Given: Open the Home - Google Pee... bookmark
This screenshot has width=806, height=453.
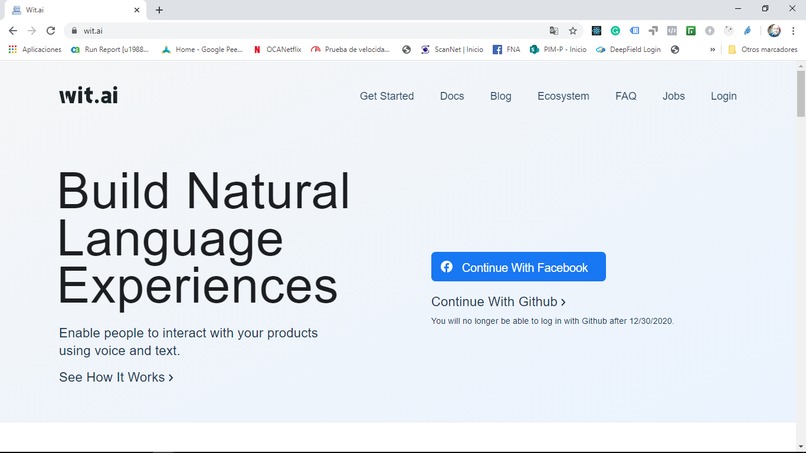Looking at the screenshot, I should click(x=202, y=49).
